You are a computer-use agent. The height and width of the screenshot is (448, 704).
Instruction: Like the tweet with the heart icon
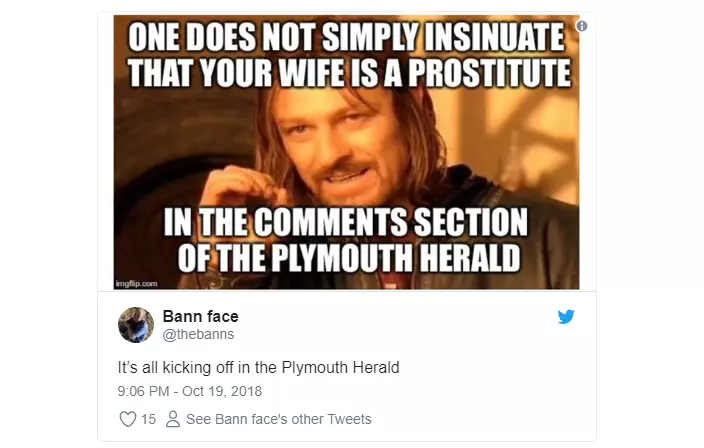coord(127,419)
